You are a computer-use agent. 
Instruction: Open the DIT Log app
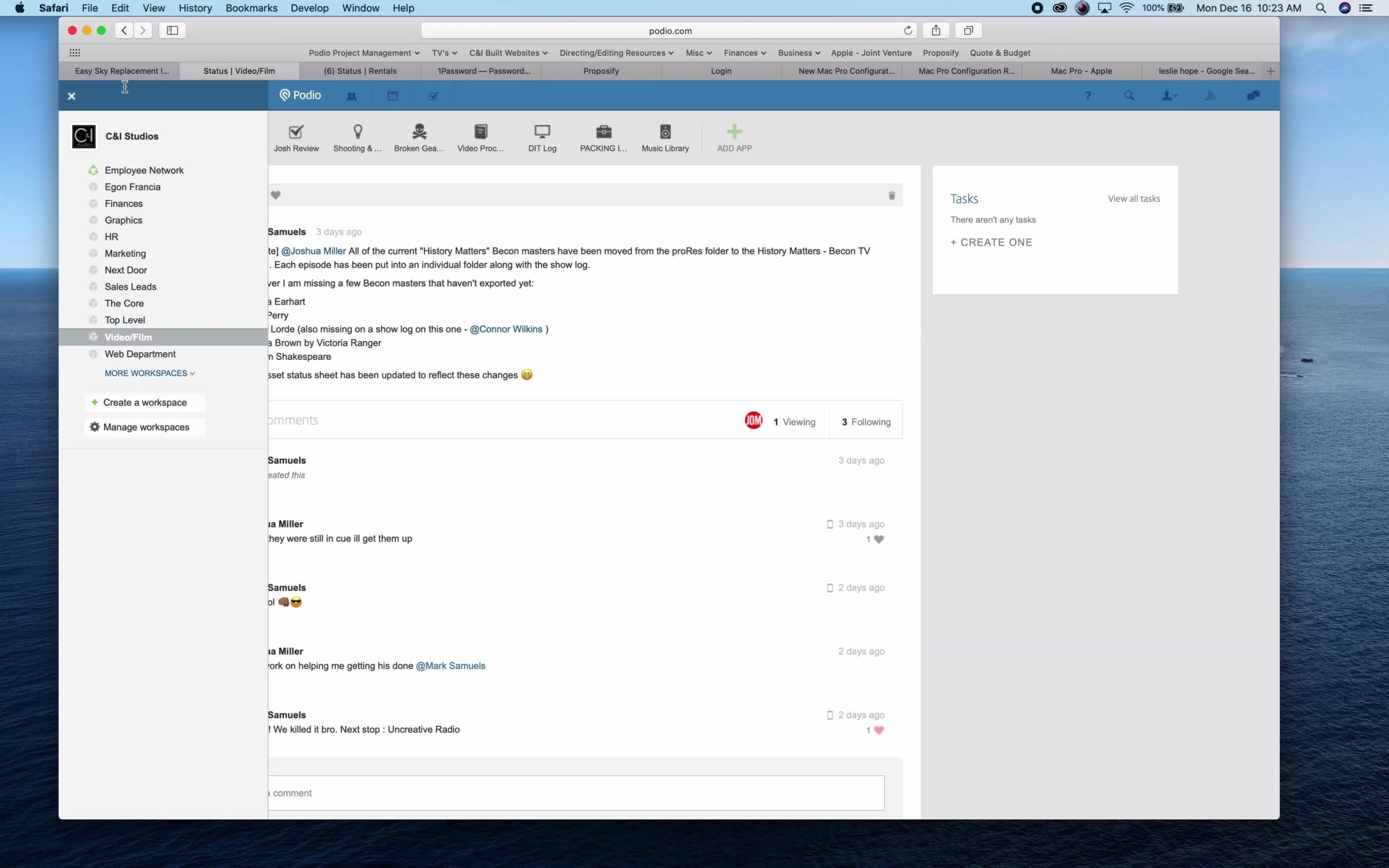coord(542,138)
